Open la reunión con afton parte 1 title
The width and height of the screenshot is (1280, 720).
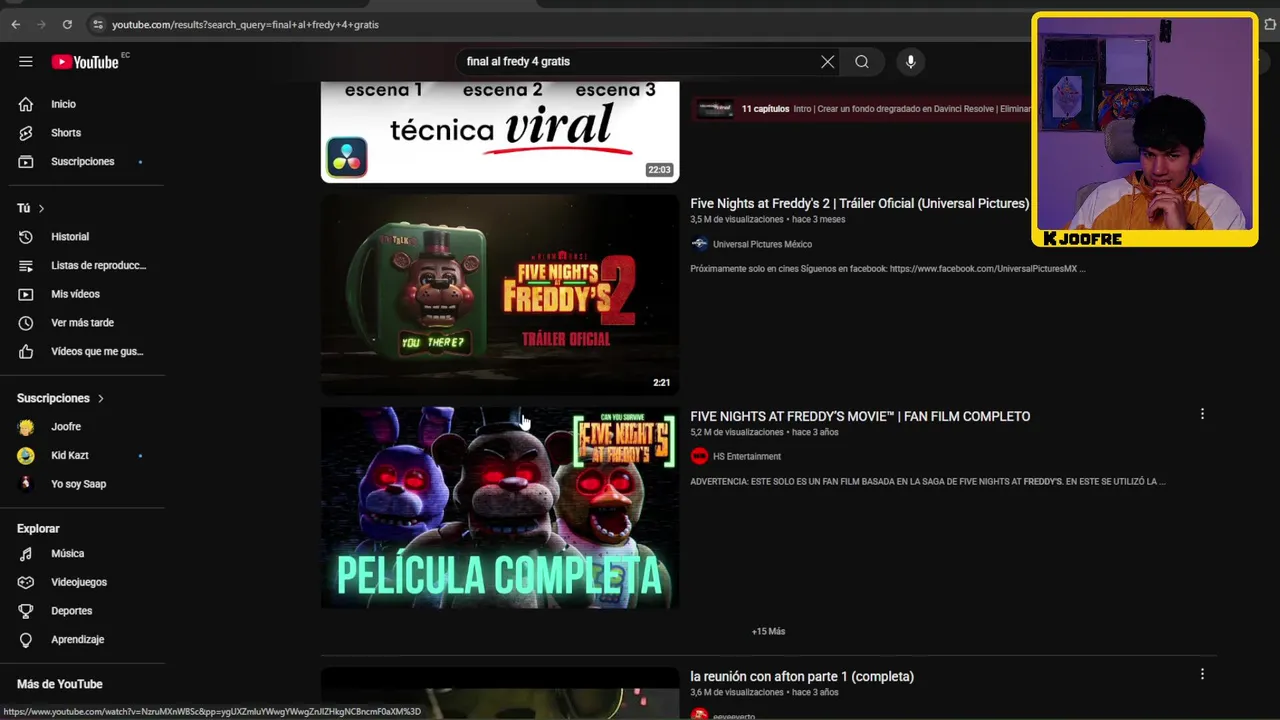[x=802, y=677]
